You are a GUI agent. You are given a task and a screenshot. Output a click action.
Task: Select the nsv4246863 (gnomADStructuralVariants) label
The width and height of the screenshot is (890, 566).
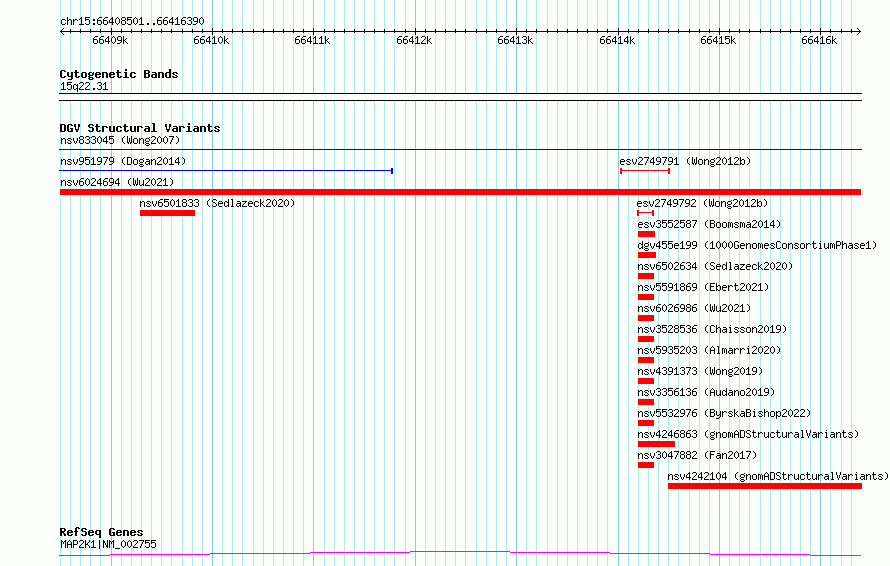point(748,434)
